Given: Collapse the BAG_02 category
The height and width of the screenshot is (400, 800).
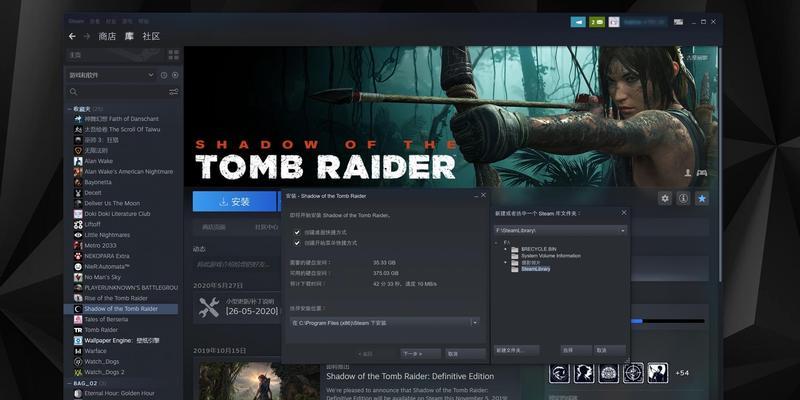Looking at the screenshot, I should [70, 383].
